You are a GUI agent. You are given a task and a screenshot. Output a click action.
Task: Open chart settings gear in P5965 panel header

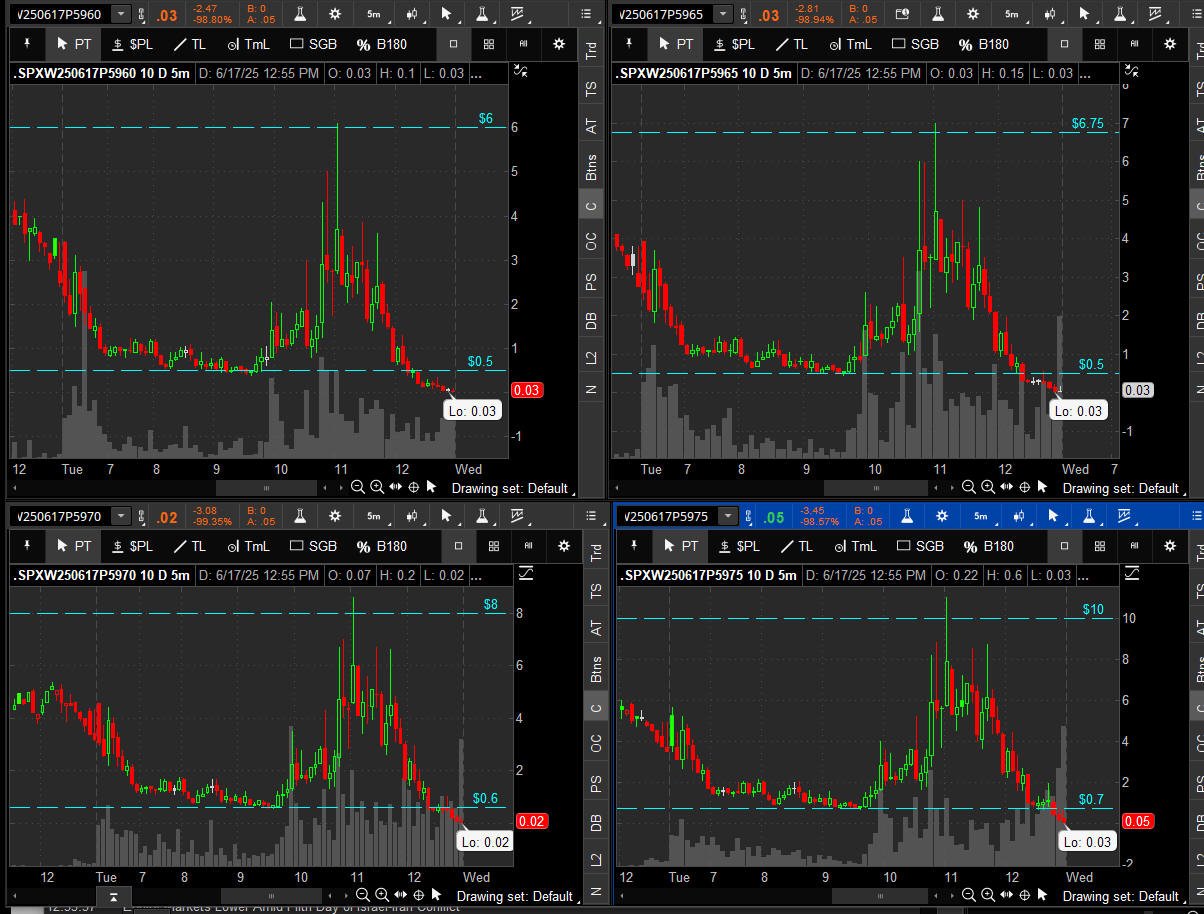tap(972, 14)
